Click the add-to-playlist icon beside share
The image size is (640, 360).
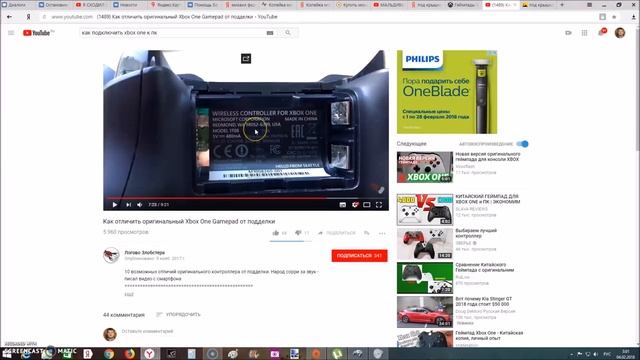[x=367, y=233]
